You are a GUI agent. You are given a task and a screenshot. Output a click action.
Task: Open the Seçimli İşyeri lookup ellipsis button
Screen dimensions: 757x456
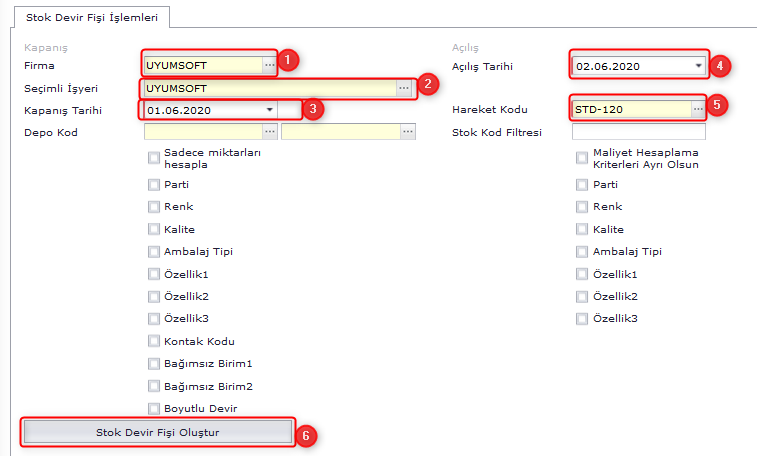(x=404, y=88)
